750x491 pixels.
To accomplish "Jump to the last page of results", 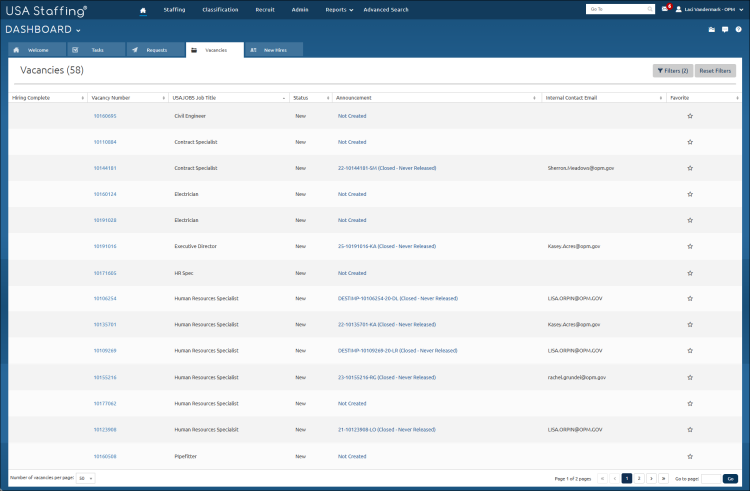I will pyautogui.click(x=663, y=479).
